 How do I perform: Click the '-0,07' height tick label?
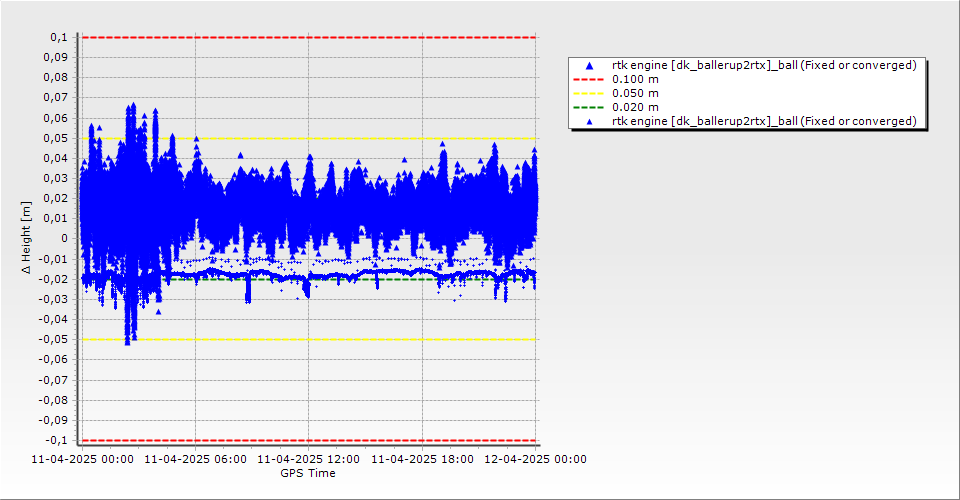54,380
